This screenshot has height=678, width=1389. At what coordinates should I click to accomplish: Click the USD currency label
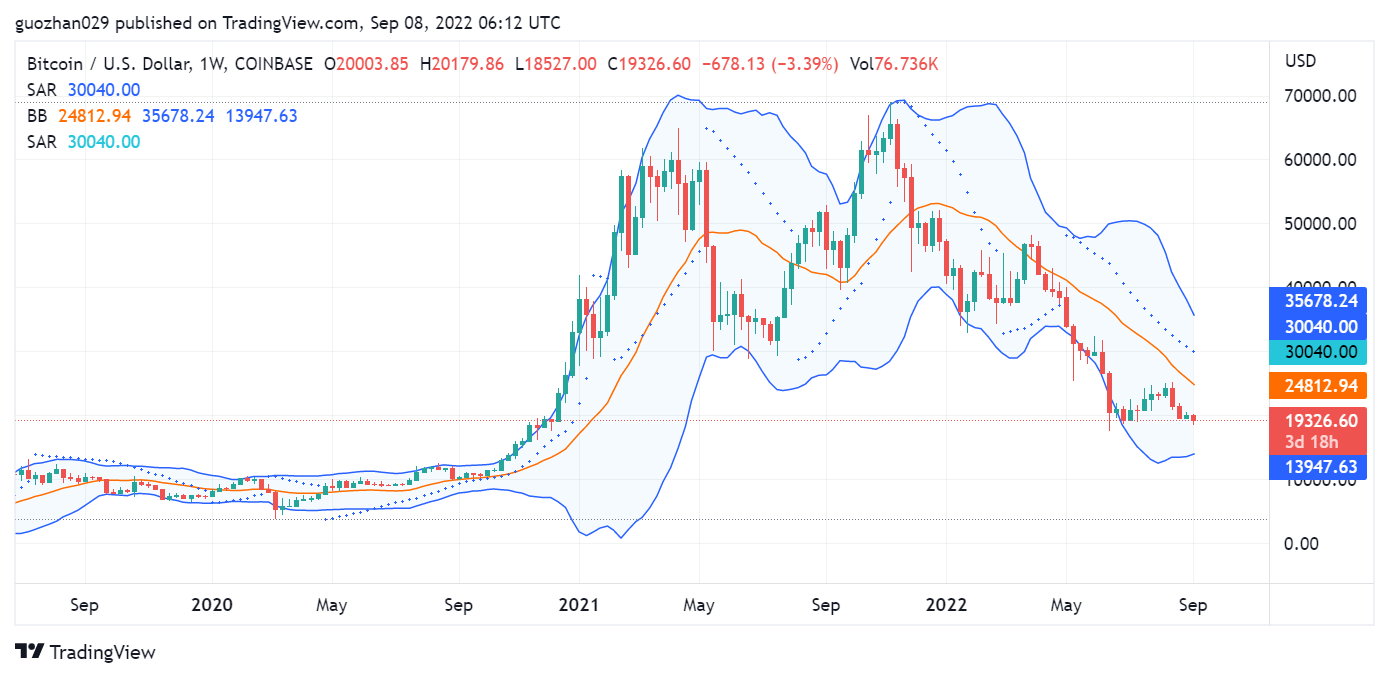[x=1300, y=61]
